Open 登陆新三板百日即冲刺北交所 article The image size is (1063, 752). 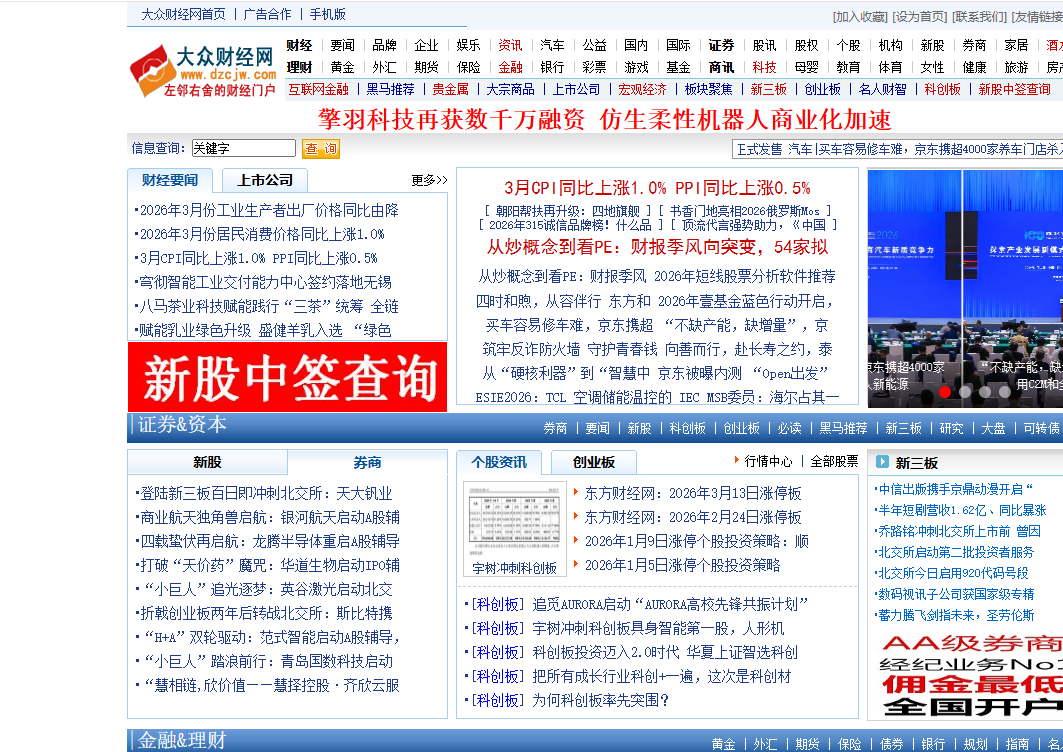tap(264, 494)
